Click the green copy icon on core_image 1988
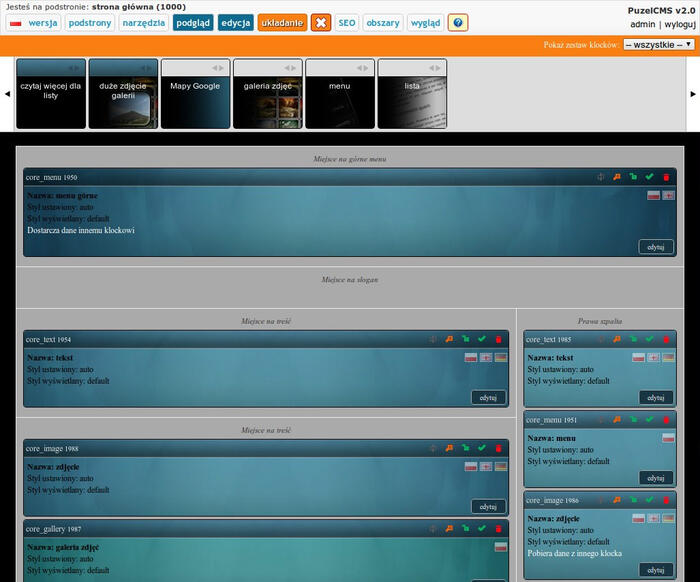This screenshot has width=700, height=582. 465,448
